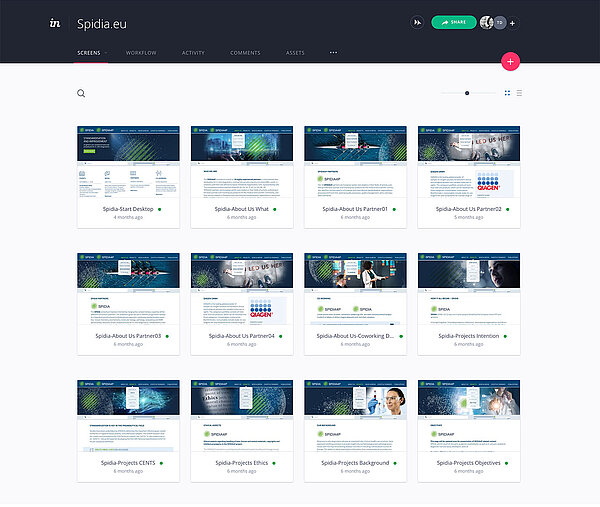Switch to grid view layout
This screenshot has width=600, height=507.
pos(507,93)
